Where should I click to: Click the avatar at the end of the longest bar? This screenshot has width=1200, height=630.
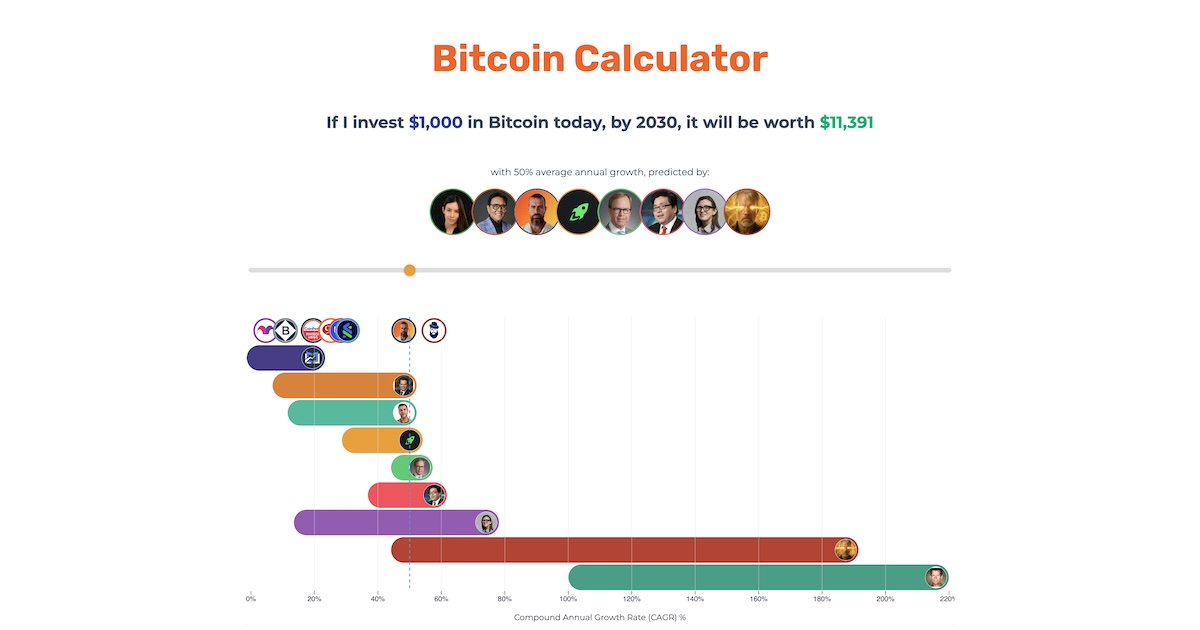(936, 577)
